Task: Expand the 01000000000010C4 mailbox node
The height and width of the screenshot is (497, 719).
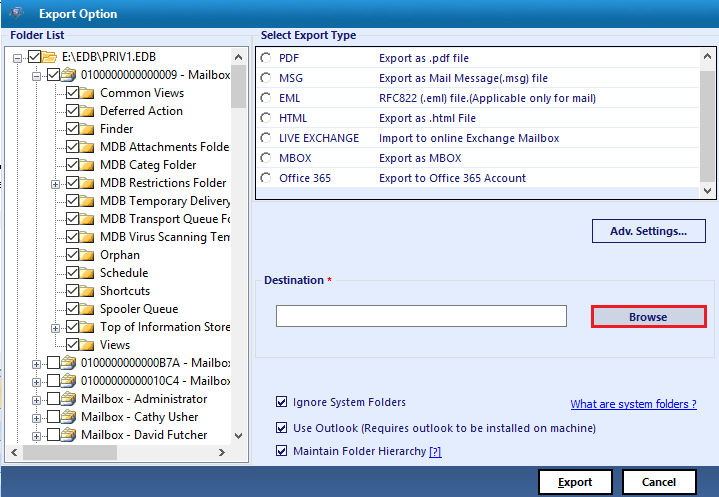Action: [36, 382]
